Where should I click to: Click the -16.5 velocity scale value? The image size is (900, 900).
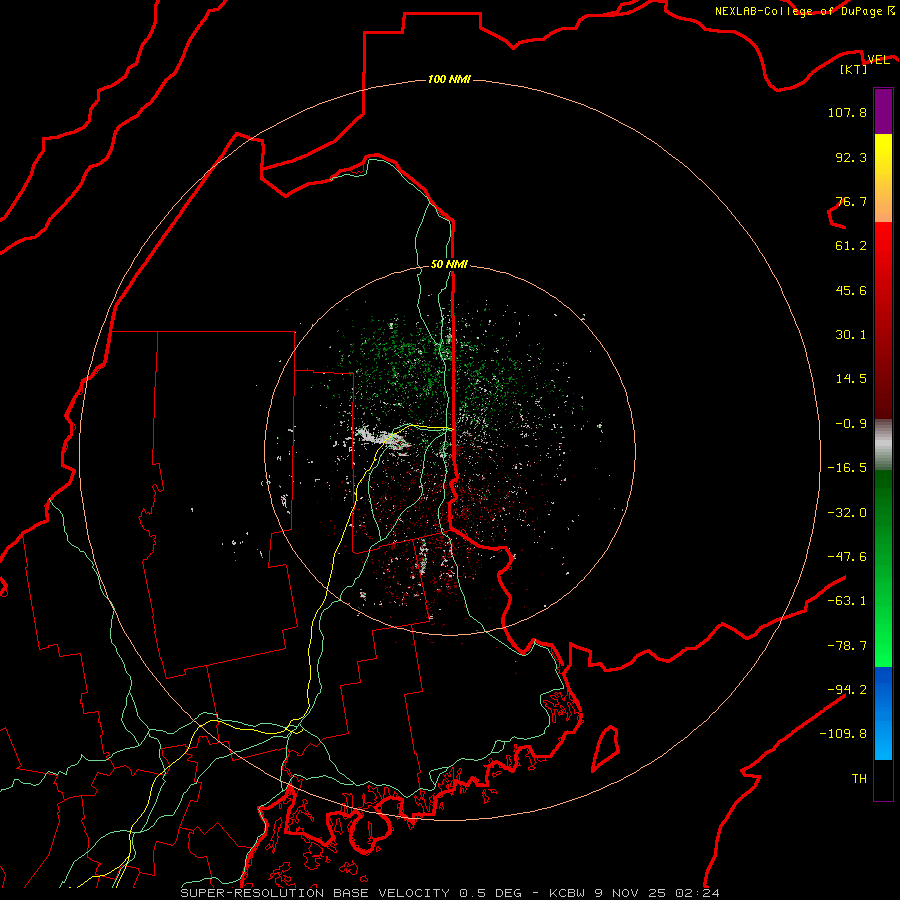click(847, 468)
